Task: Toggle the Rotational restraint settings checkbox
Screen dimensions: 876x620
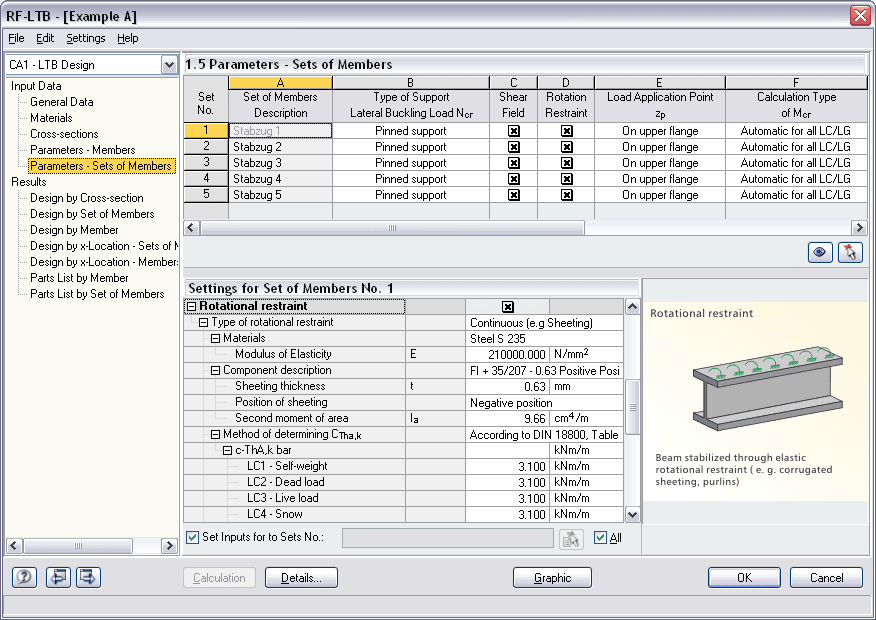Action: tap(507, 307)
